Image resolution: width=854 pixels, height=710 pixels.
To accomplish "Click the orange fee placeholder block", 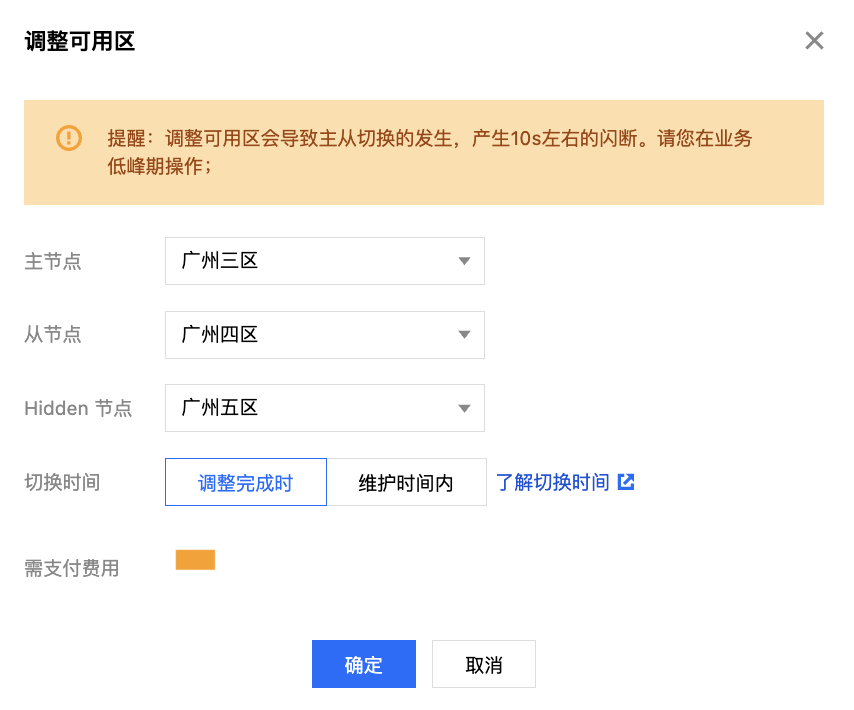I will click(196, 560).
